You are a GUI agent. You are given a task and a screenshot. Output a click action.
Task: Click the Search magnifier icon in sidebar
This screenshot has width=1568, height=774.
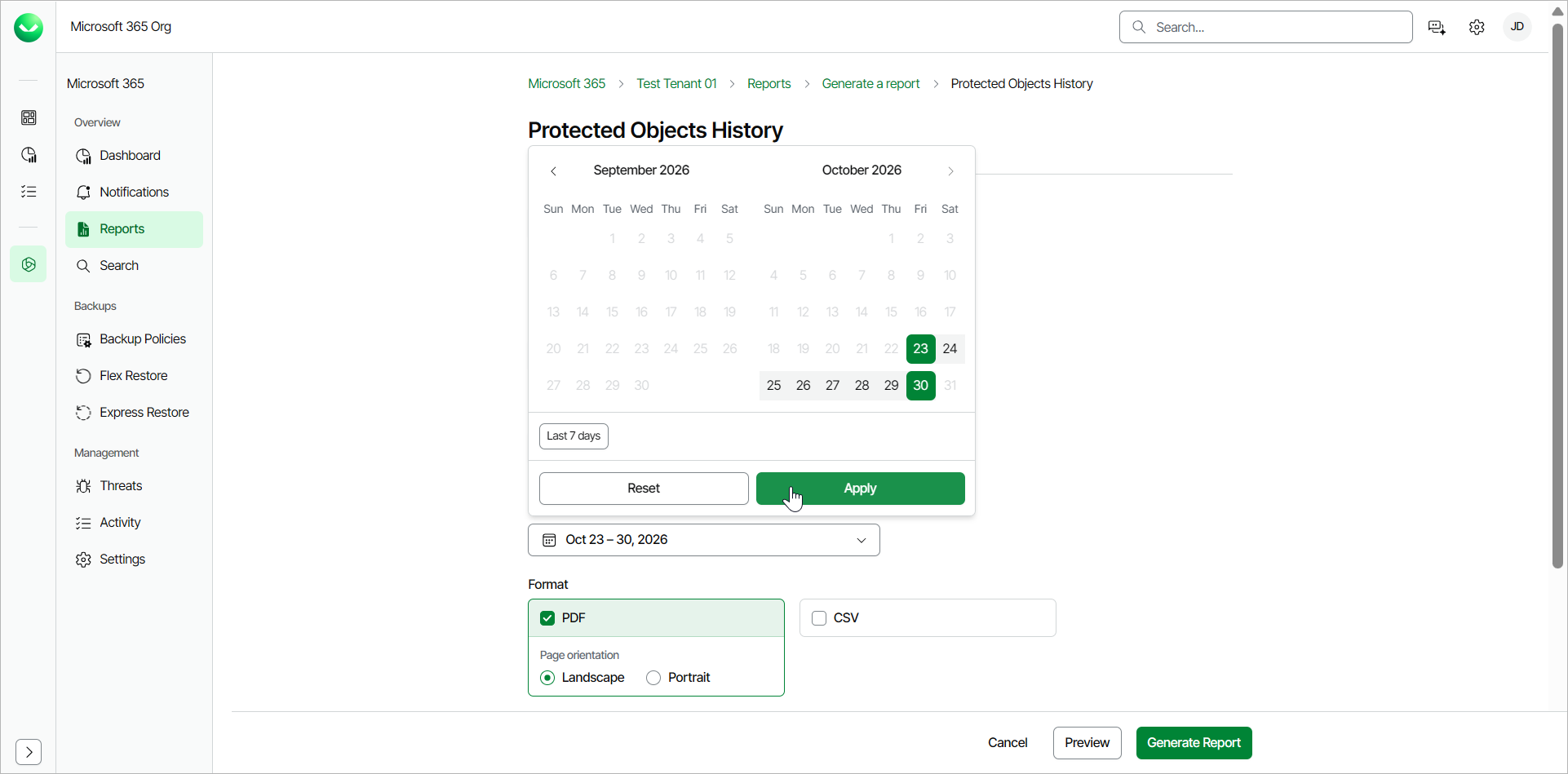(83, 266)
